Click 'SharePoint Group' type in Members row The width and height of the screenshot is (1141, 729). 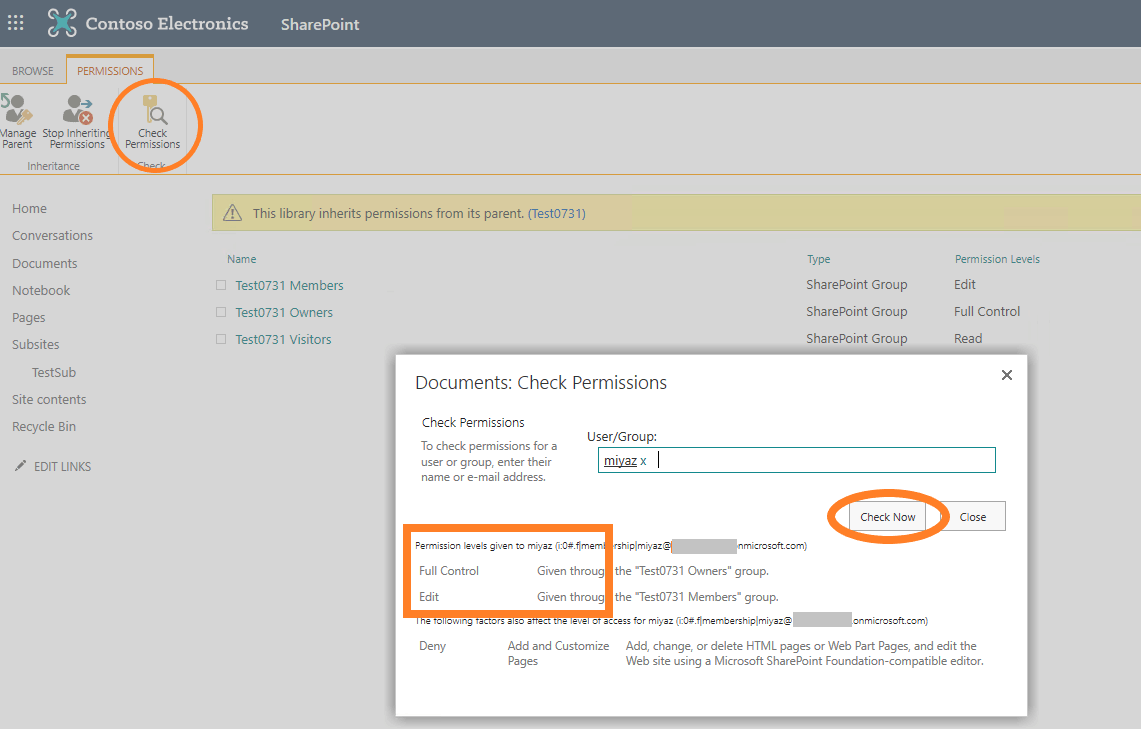pyautogui.click(x=856, y=284)
